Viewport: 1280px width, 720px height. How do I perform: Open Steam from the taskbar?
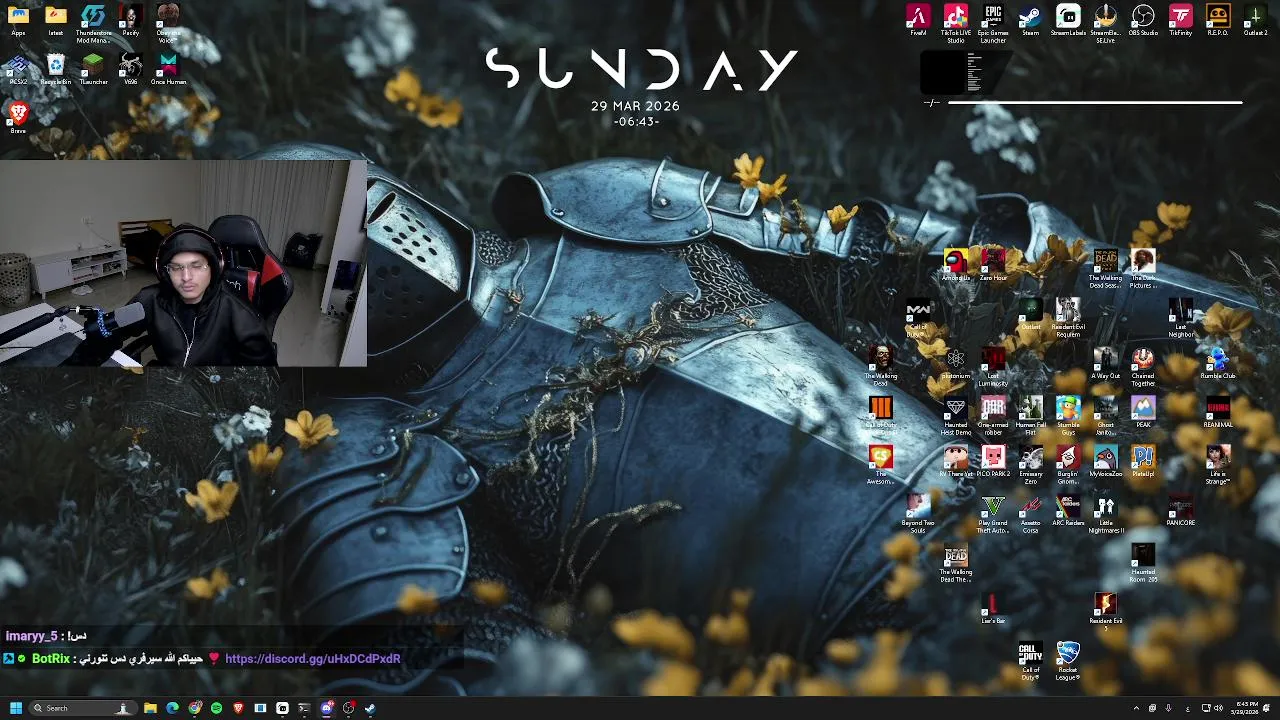[370, 708]
